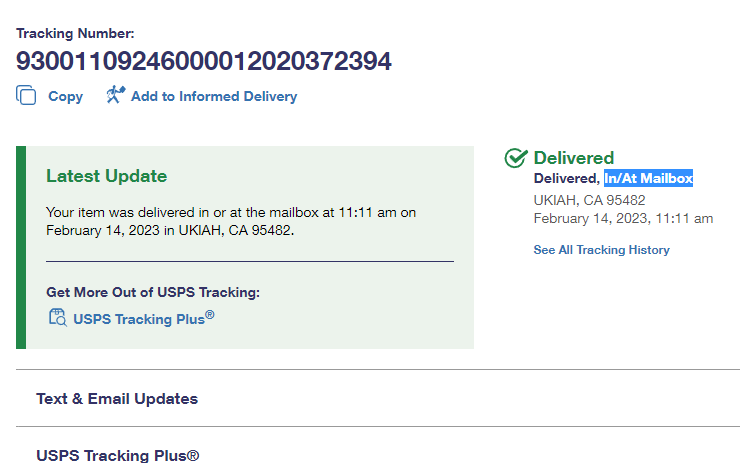Expand the bottom USPS Tracking Plus® section
The height and width of the screenshot is (463, 740).
[117, 455]
